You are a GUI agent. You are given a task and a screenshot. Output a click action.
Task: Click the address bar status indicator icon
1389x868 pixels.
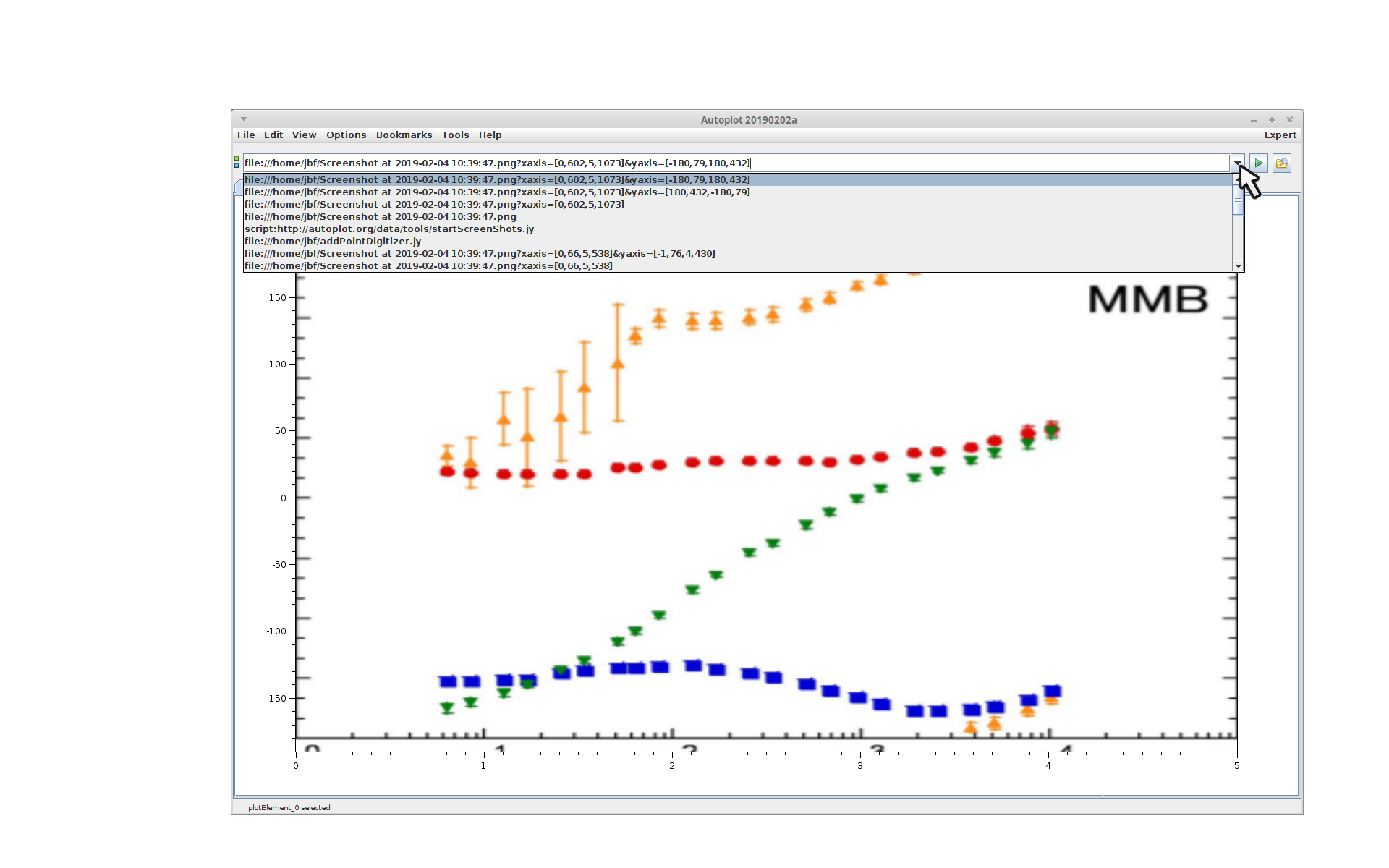(x=237, y=162)
